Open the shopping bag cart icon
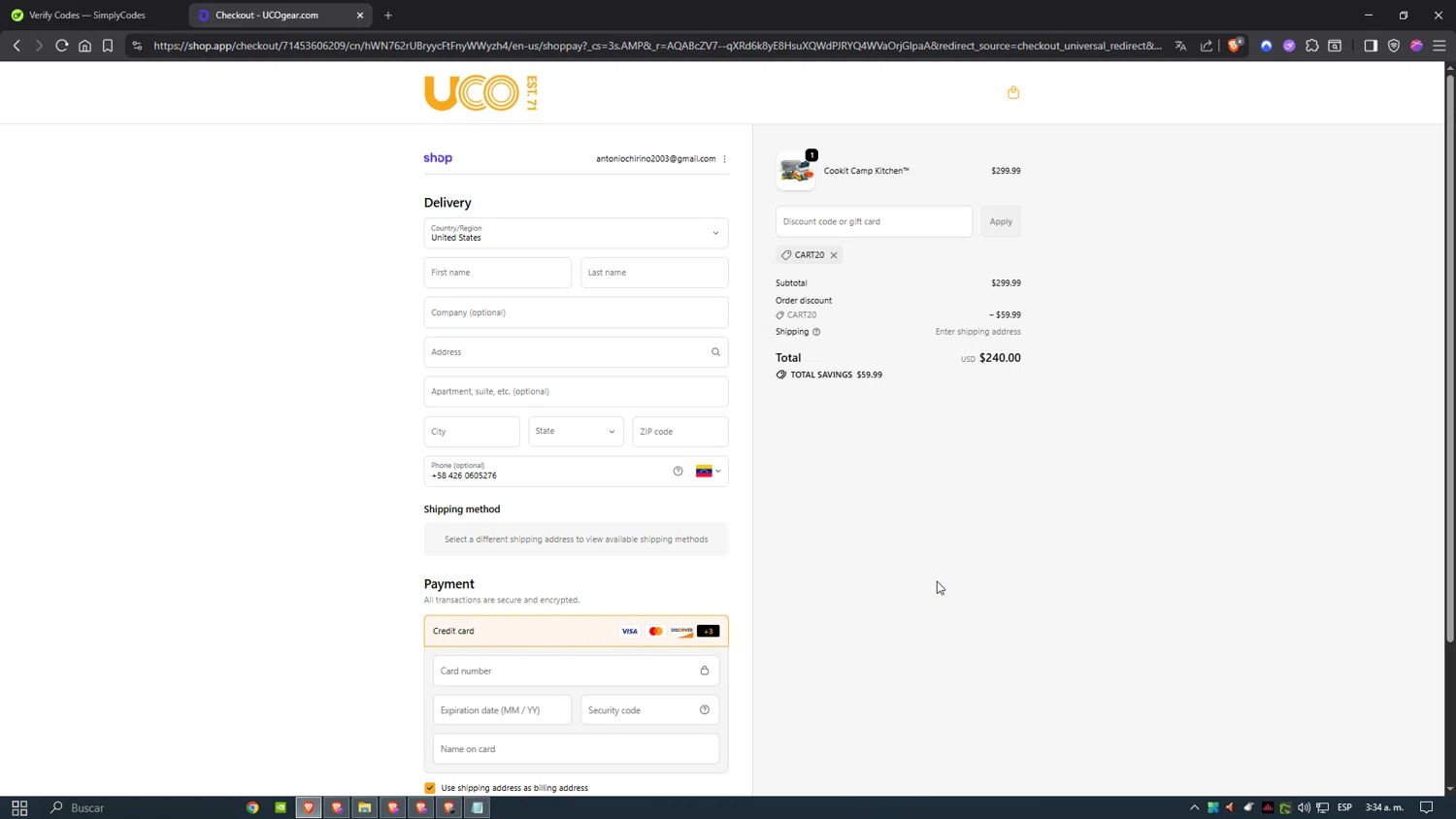 (x=1013, y=92)
